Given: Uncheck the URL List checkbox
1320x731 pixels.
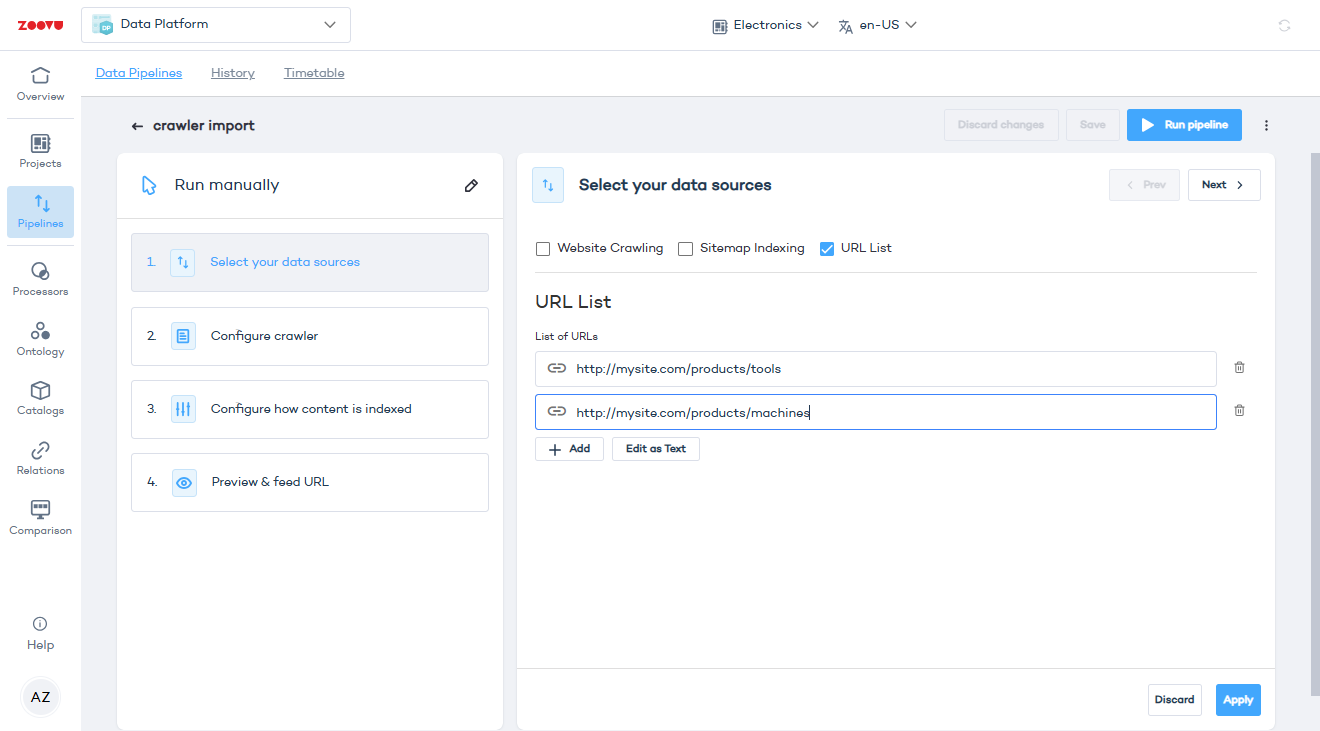Looking at the screenshot, I should coord(827,249).
